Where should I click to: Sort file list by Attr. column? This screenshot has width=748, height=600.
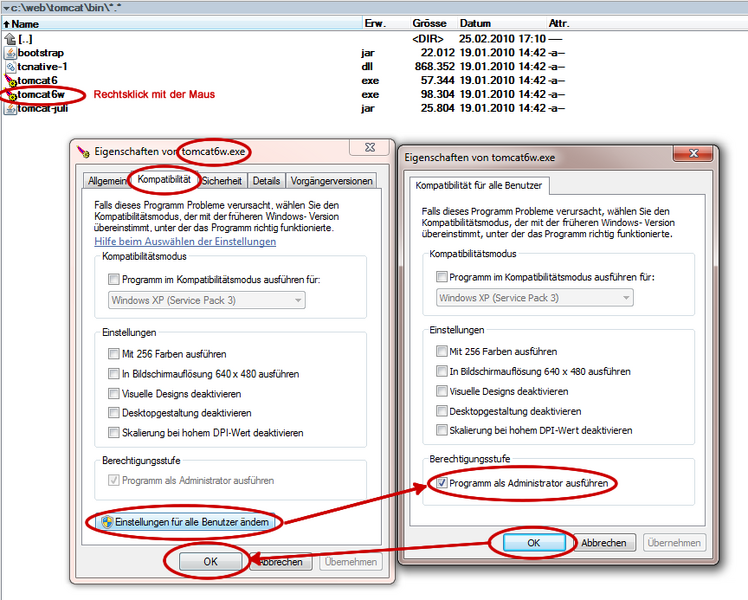(559, 23)
